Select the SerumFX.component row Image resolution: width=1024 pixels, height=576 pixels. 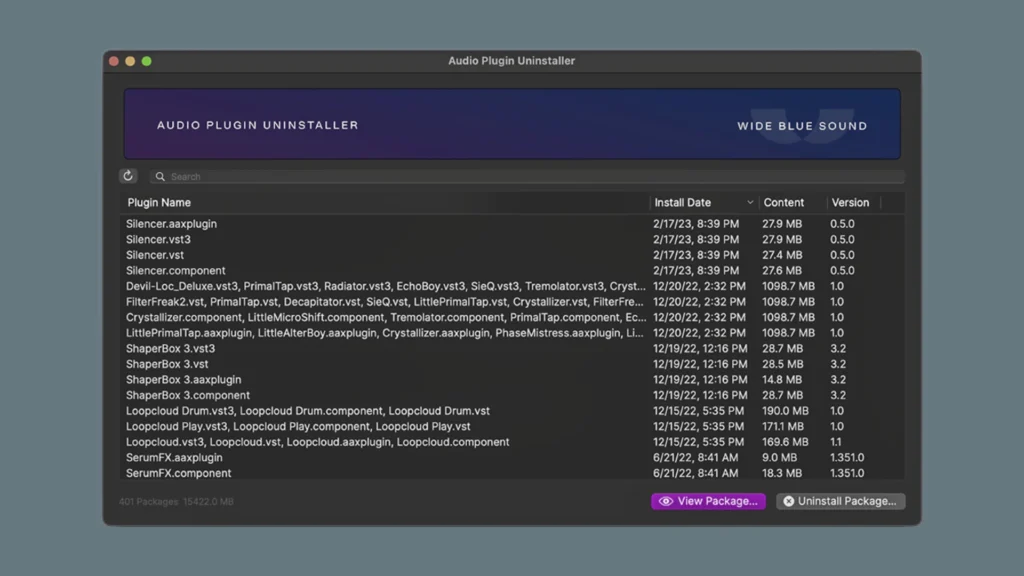point(178,473)
